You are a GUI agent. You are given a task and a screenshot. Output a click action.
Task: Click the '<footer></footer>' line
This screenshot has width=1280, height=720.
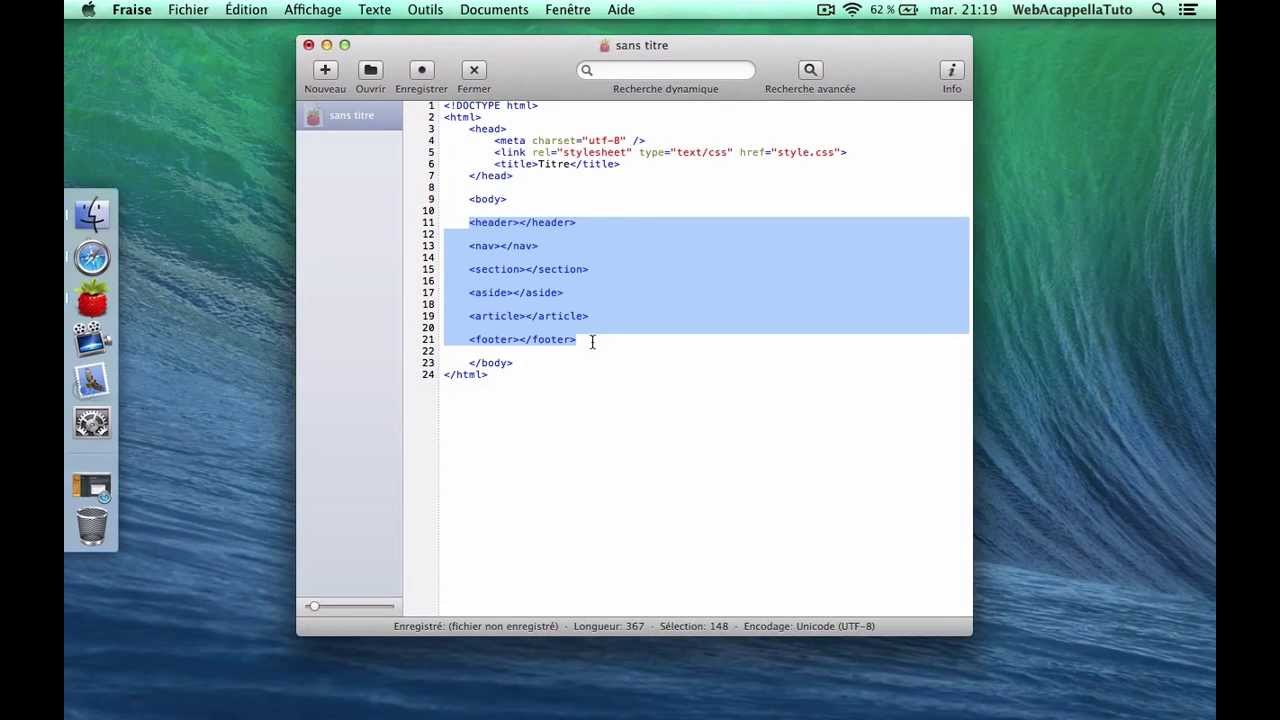pos(522,340)
